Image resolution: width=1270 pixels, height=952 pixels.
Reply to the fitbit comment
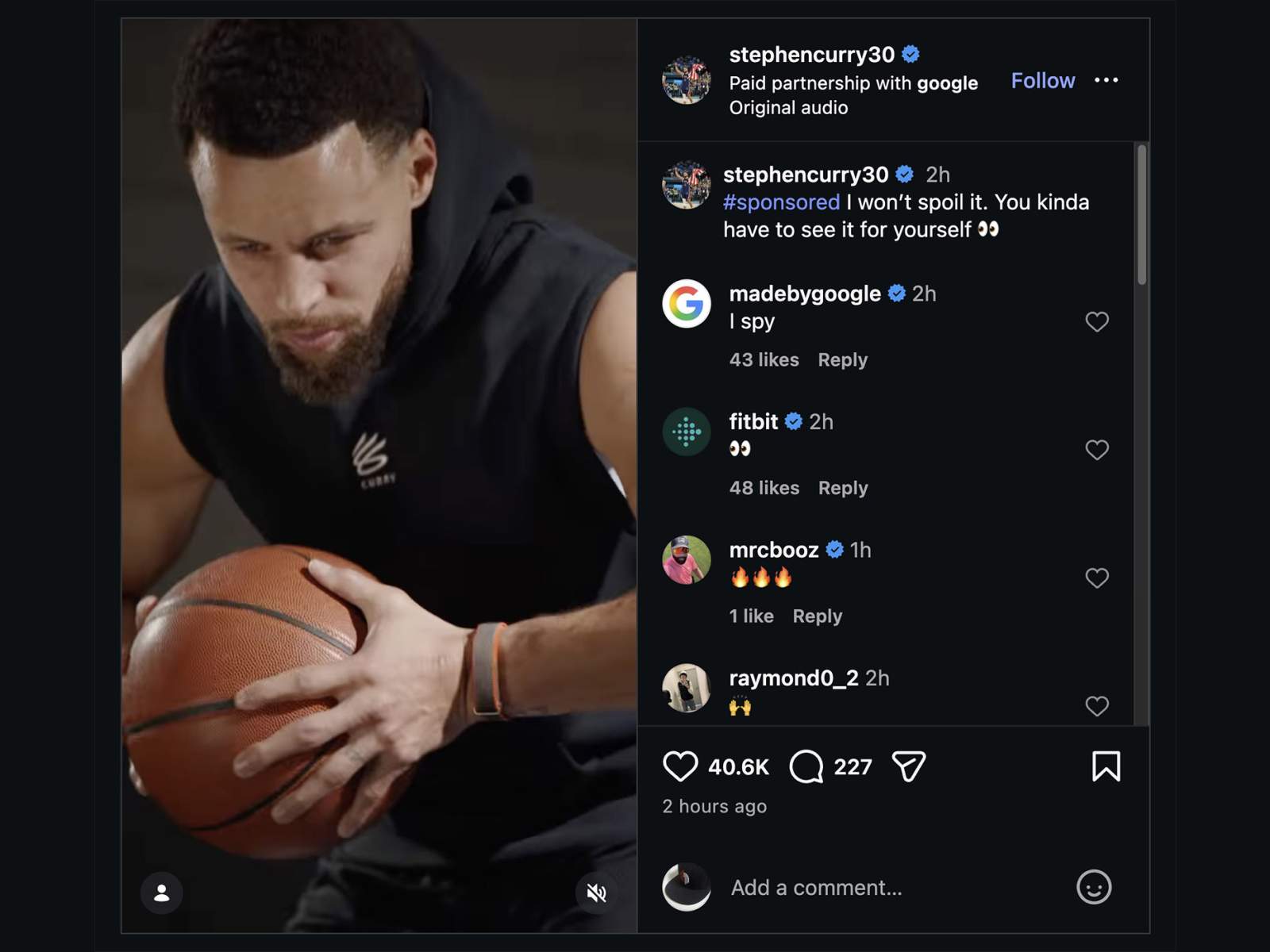(x=842, y=488)
